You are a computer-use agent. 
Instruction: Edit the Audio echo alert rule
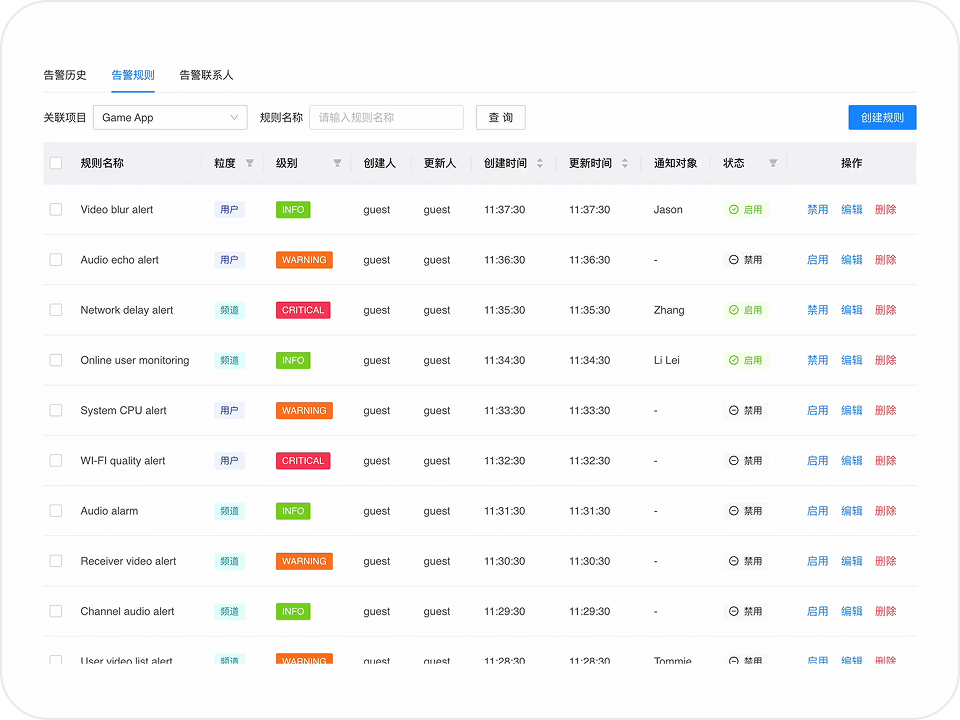(852, 260)
